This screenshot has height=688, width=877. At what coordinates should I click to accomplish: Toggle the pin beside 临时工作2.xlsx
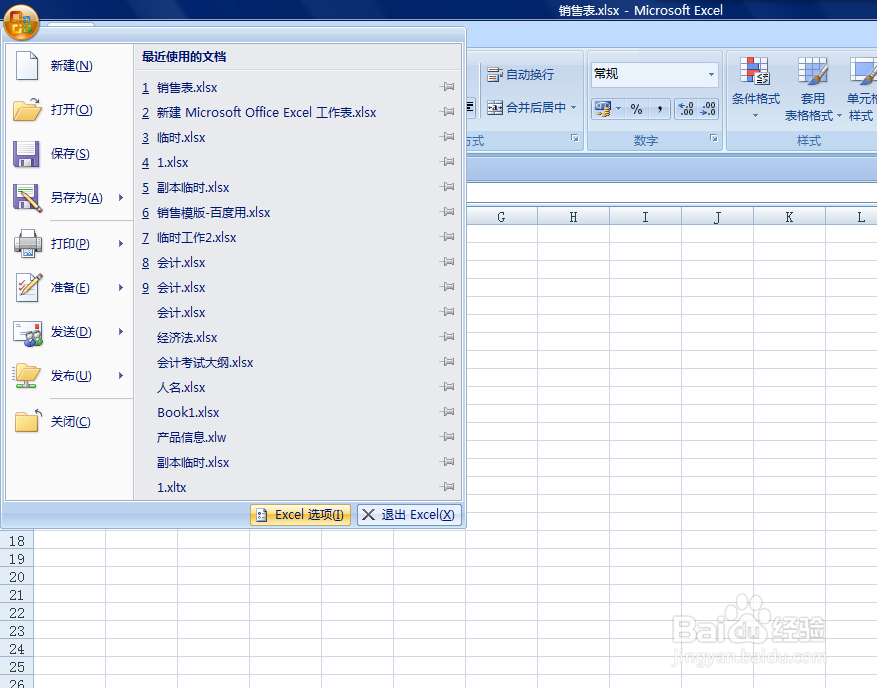click(x=447, y=237)
